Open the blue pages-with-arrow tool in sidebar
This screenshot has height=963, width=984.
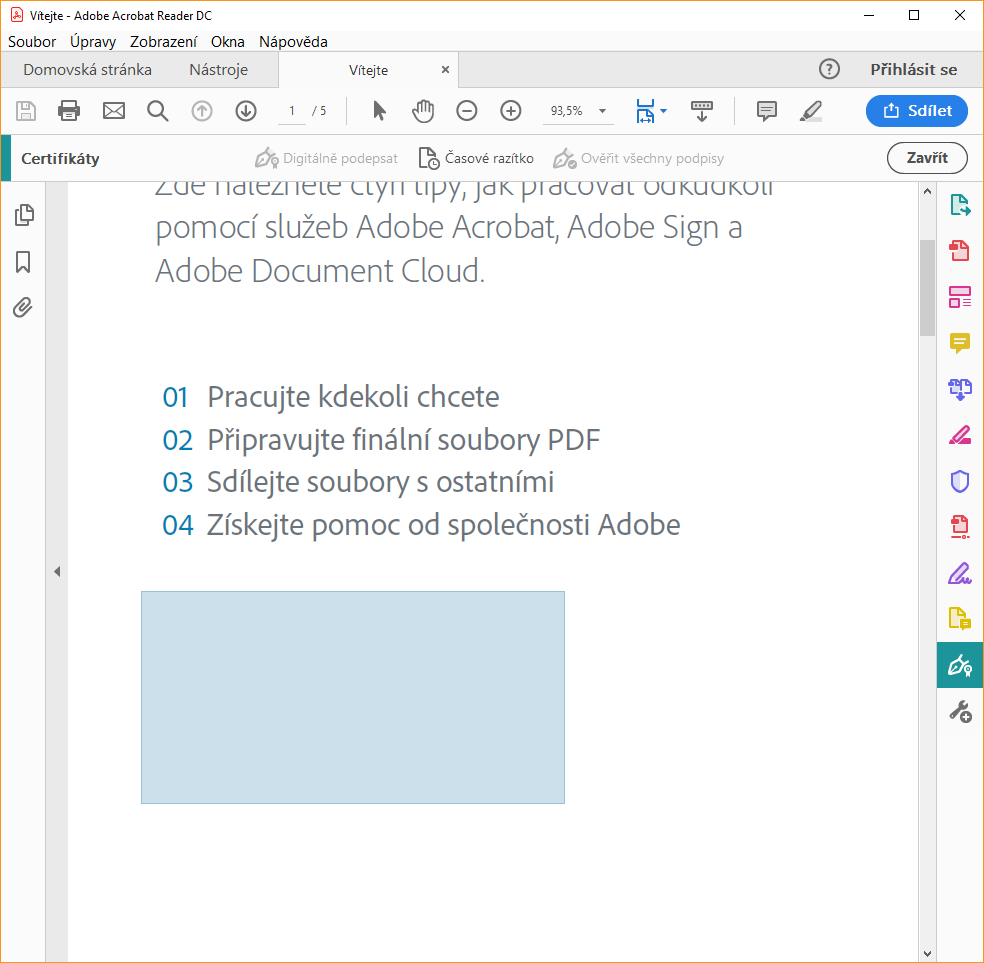tap(960, 389)
